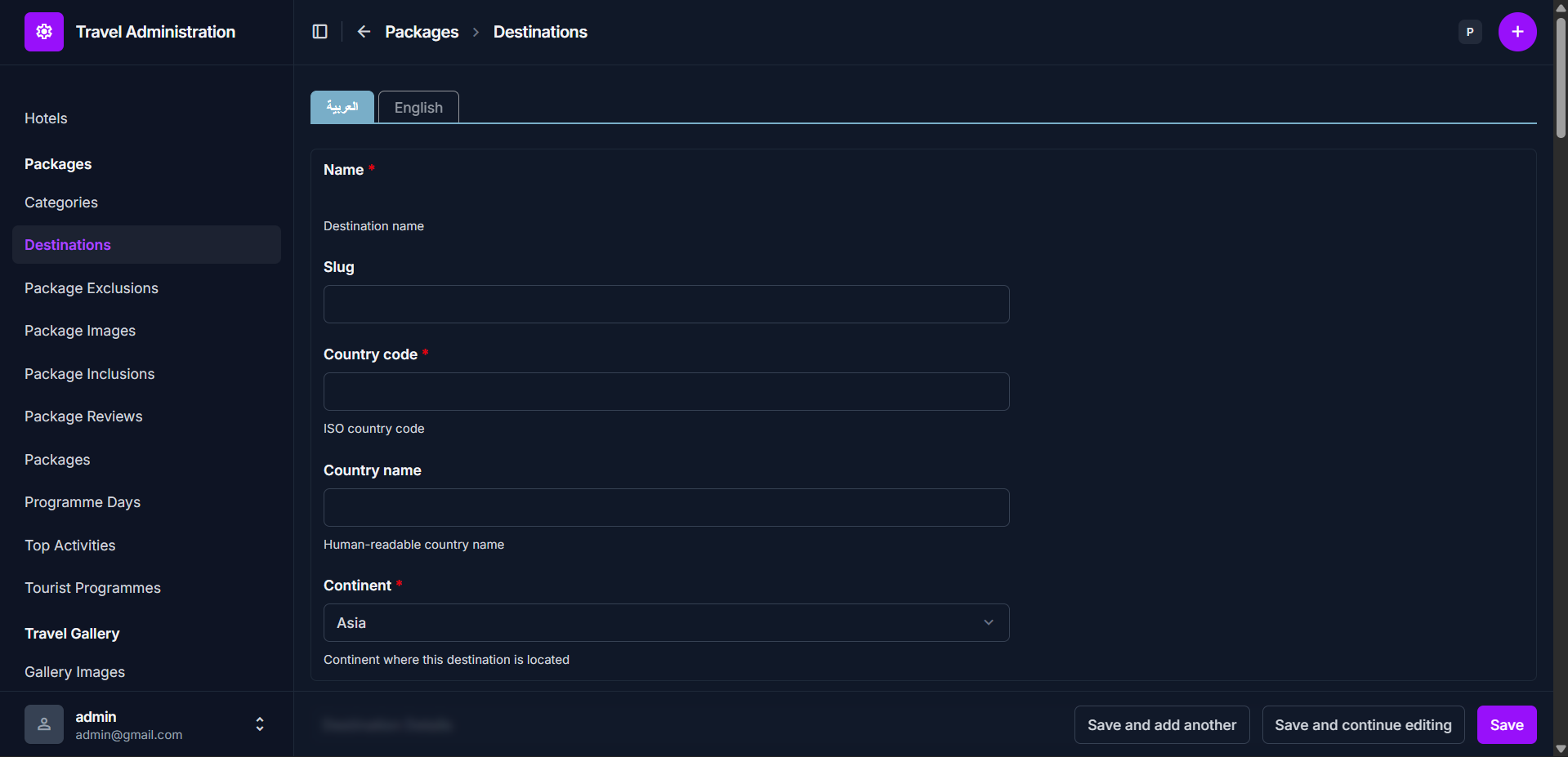1568x757 pixels.
Task: Toggle the sidebar panel icon
Action: pyautogui.click(x=320, y=32)
